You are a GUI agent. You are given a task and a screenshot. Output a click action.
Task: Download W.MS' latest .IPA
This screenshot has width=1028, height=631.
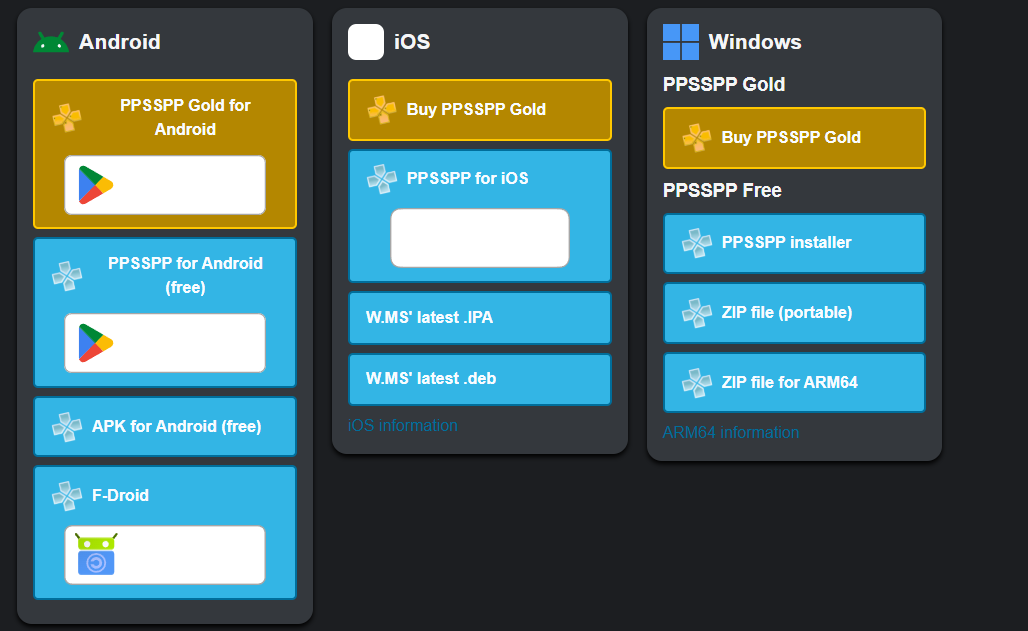pyautogui.click(x=480, y=318)
